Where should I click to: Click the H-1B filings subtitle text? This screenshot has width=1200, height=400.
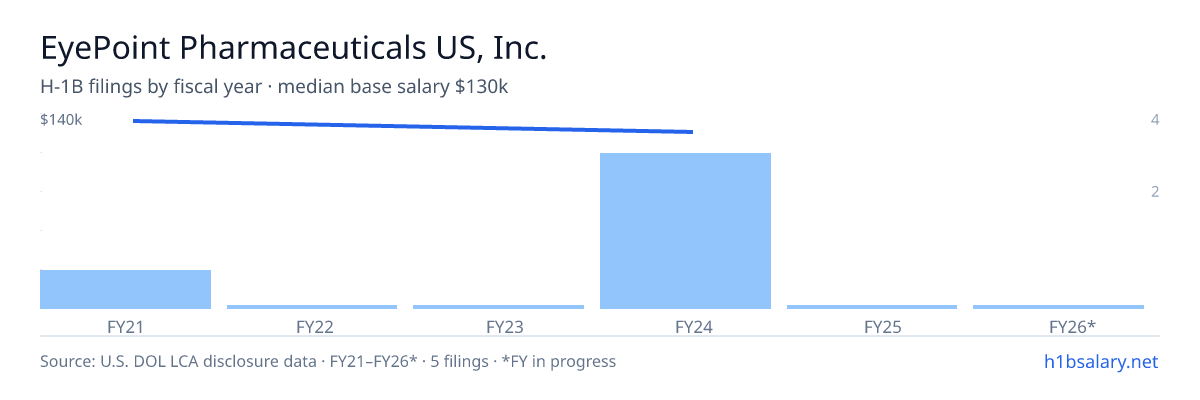[274, 87]
